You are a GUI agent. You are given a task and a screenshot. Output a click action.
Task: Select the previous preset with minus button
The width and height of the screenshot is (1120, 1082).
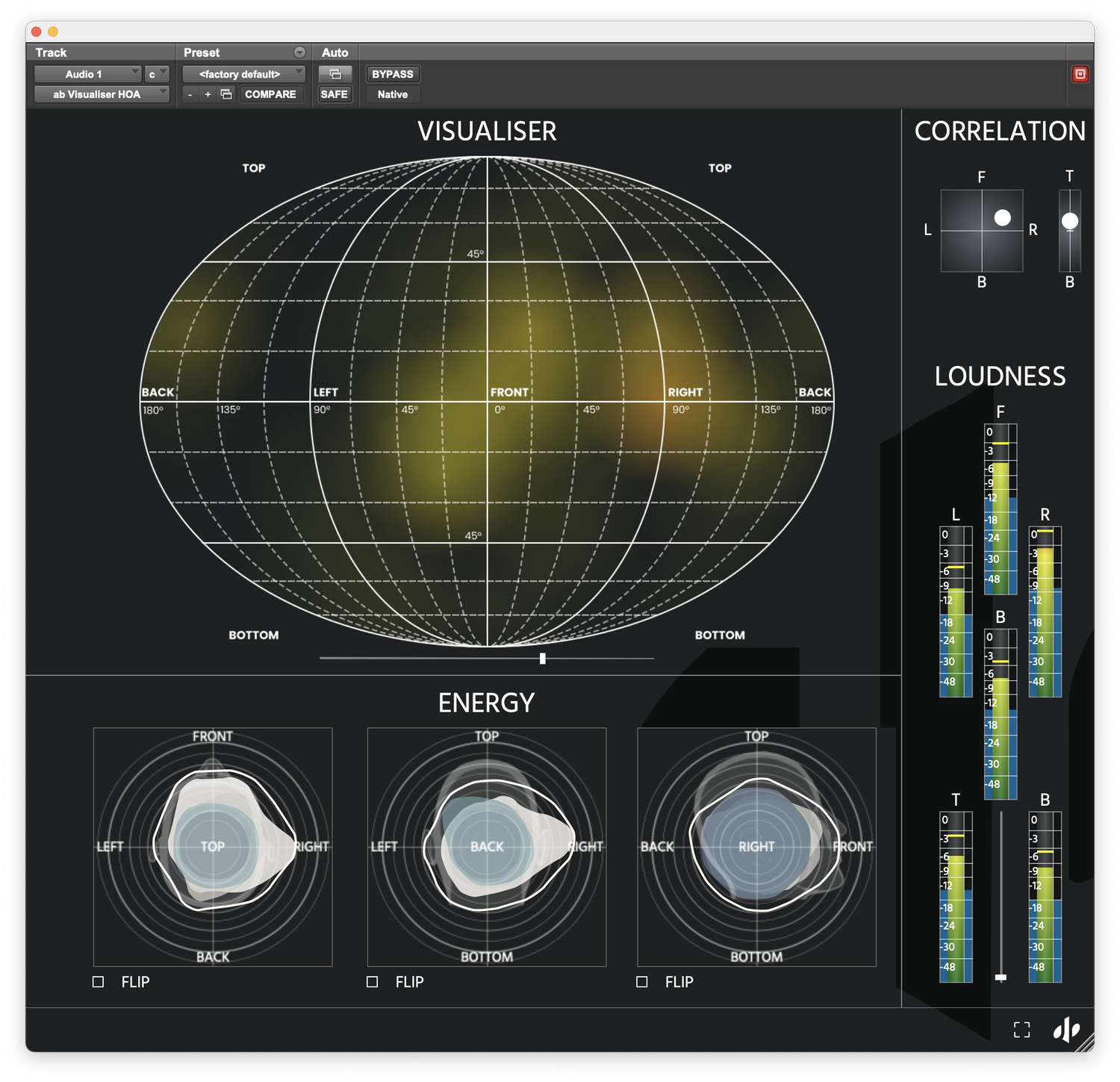click(x=190, y=94)
